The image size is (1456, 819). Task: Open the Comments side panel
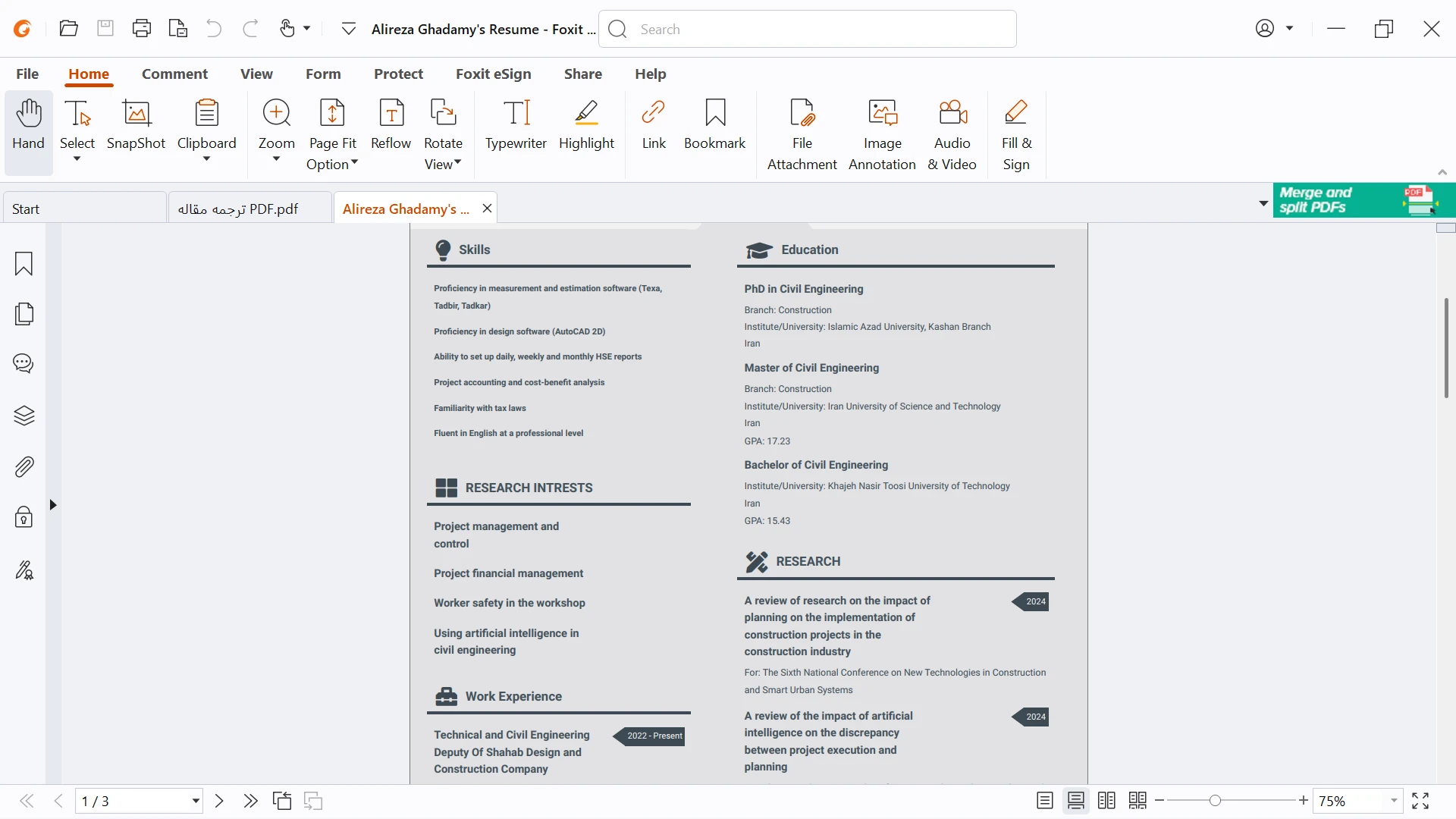(x=24, y=364)
